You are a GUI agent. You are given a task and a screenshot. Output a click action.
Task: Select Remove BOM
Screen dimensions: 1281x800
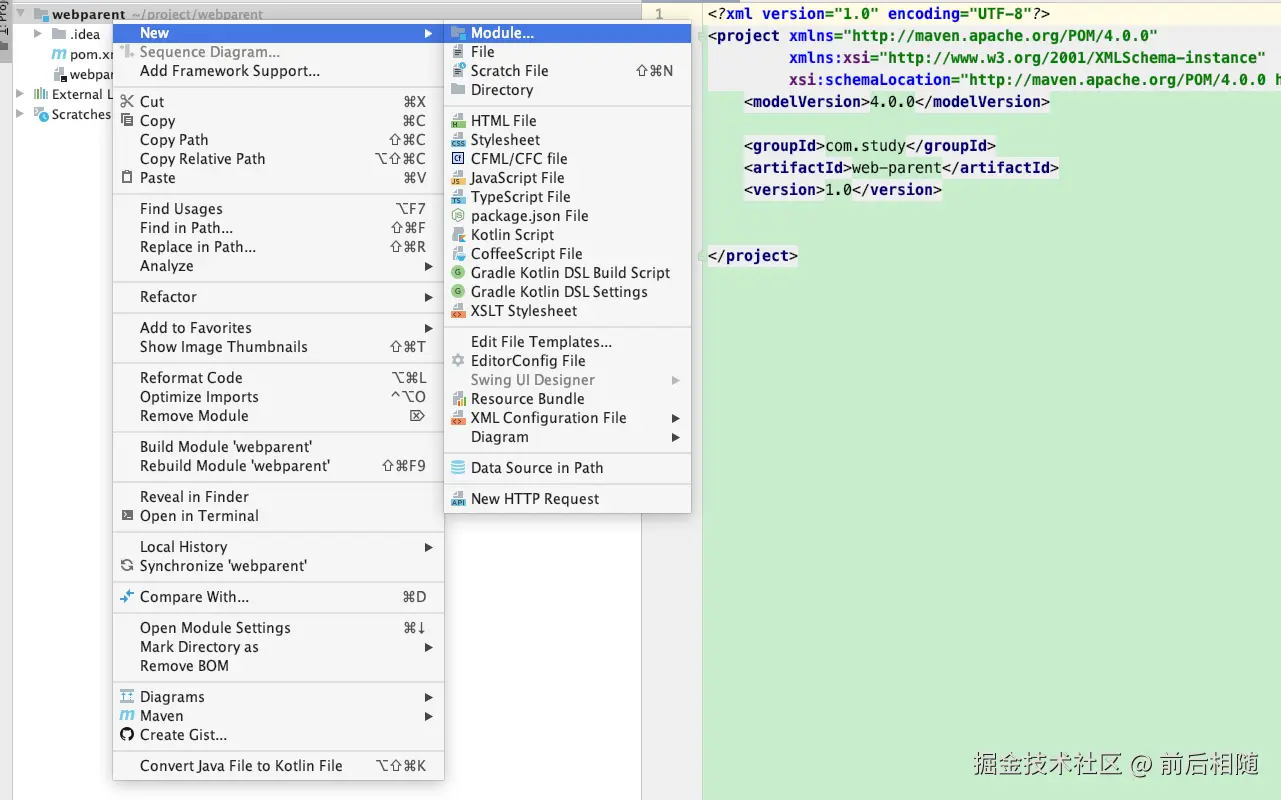coord(278,666)
